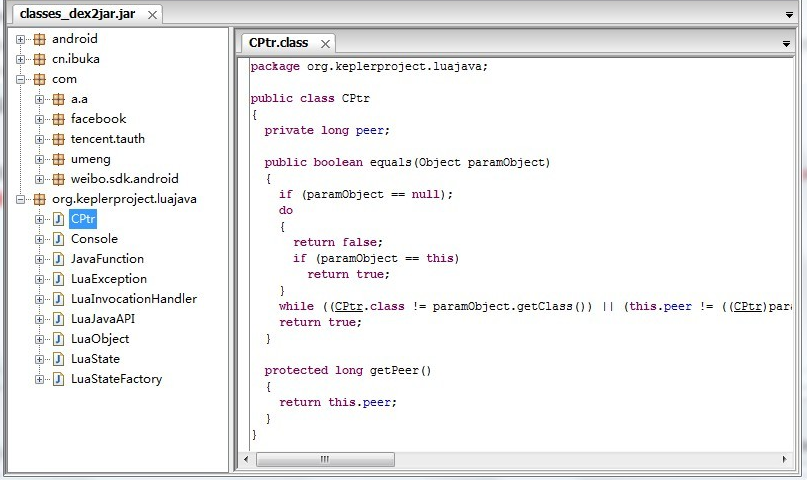807x480 pixels.
Task: Open the LuaState class from tree
Action: click(x=95, y=359)
